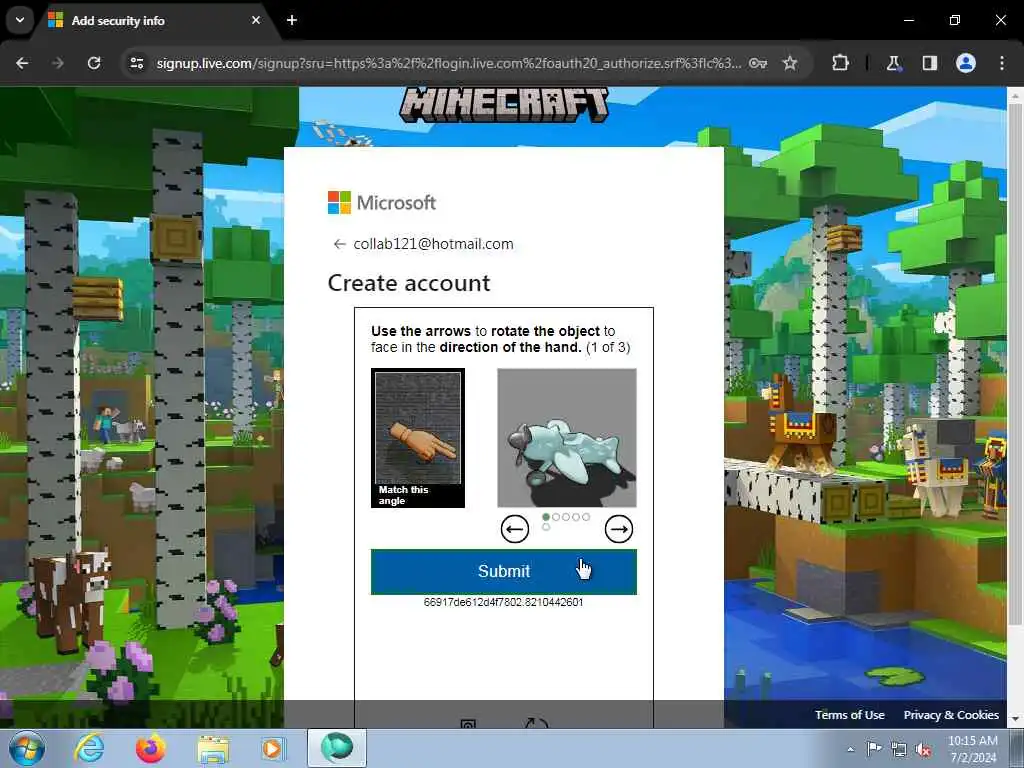This screenshot has height=768, width=1024.
Task: Click the browser Forward button
Action: (x=58, y=63)
